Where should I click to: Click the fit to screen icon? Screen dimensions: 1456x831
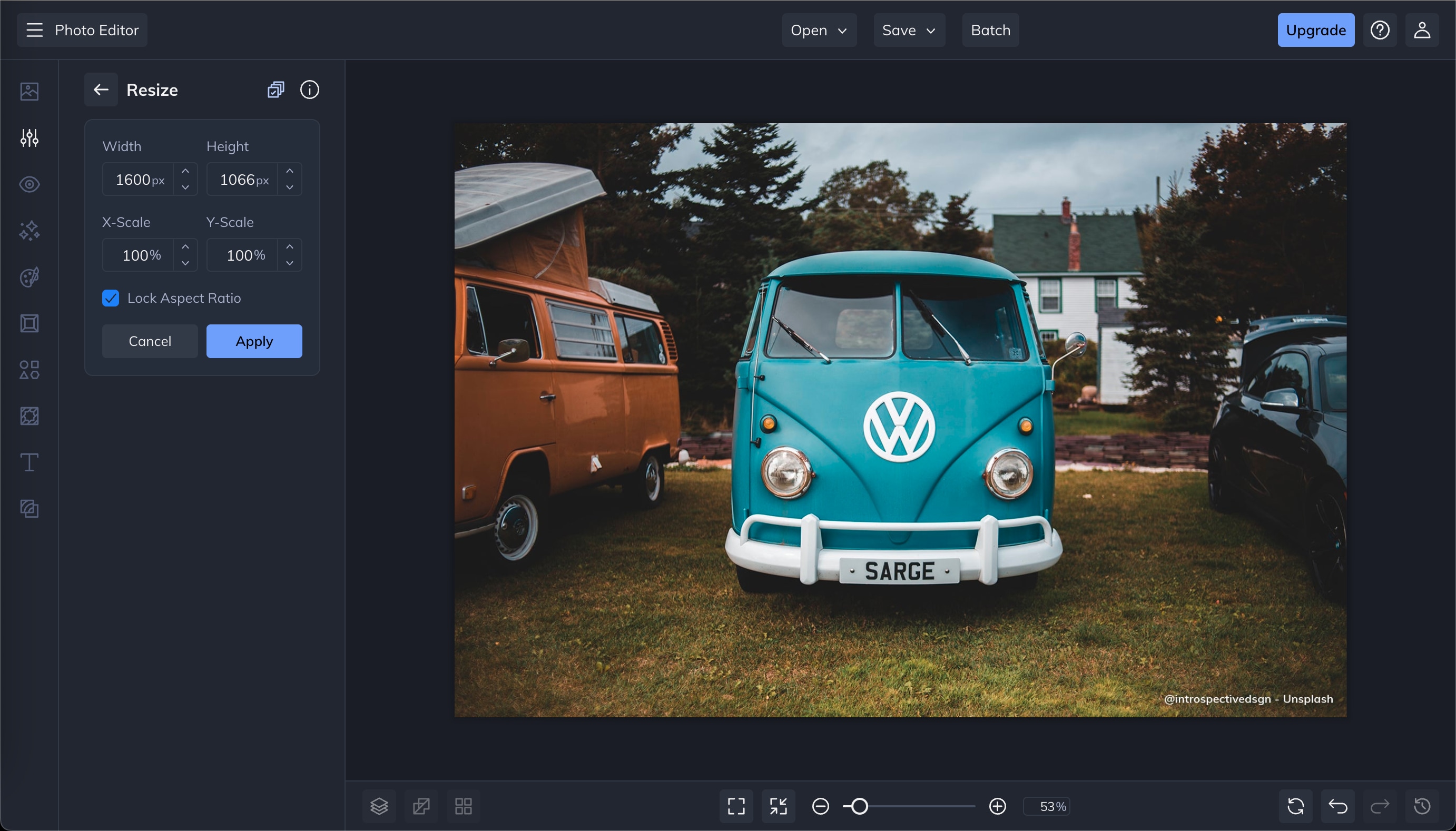736,806
